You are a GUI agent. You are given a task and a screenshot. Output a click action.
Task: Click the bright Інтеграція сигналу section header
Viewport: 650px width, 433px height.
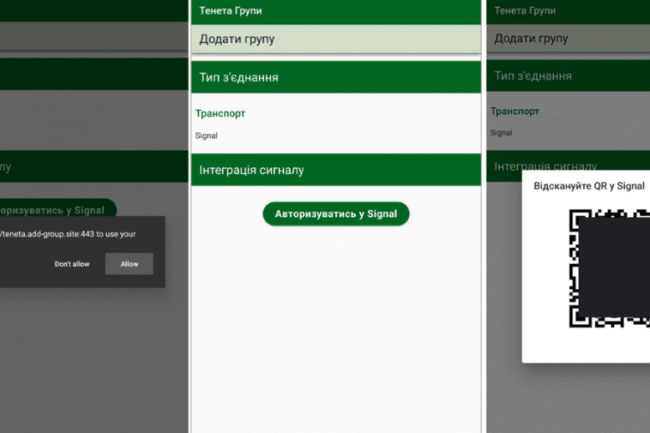(336, 170)
